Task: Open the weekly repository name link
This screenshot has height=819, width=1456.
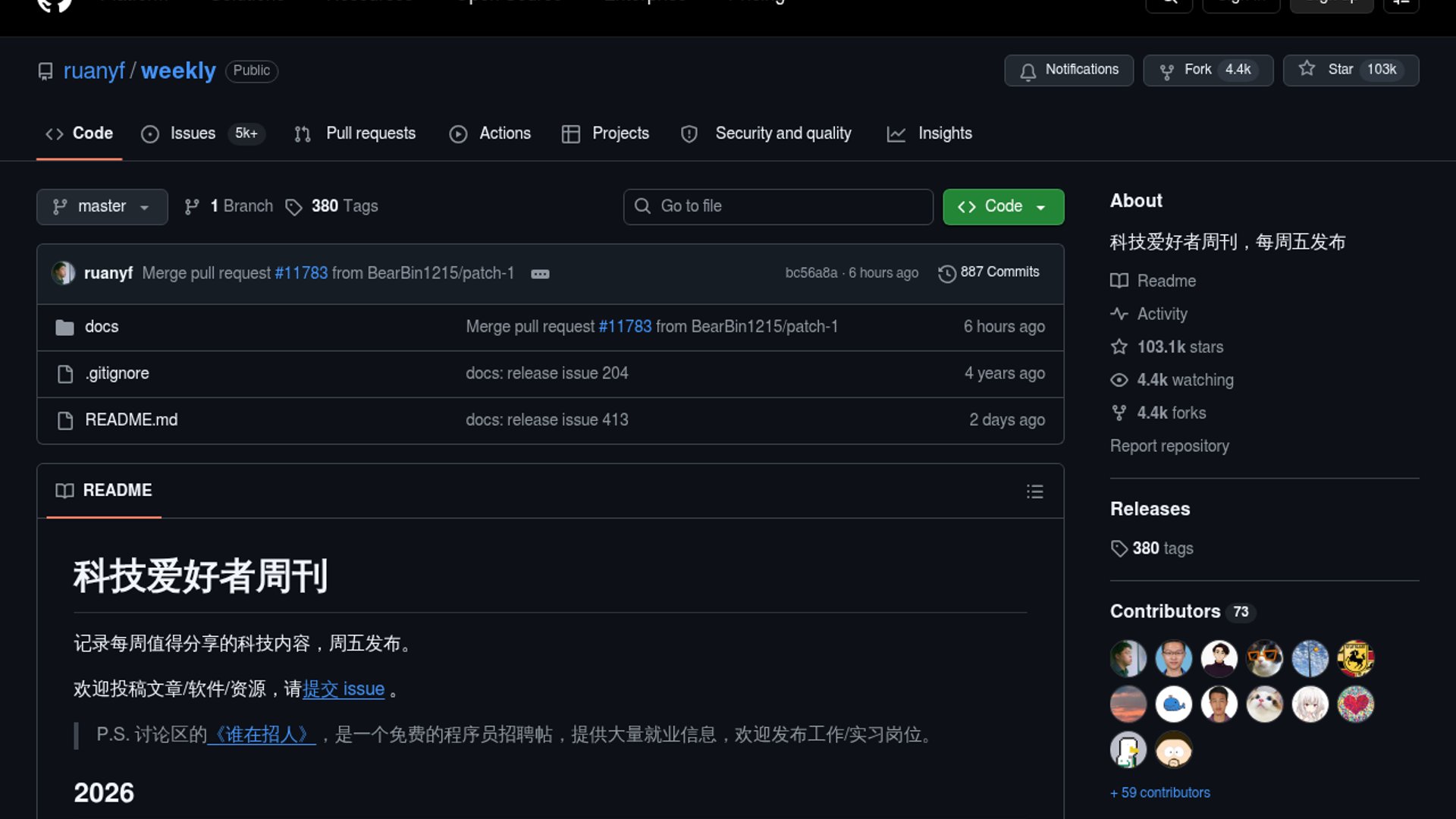Action: [178, 71]
